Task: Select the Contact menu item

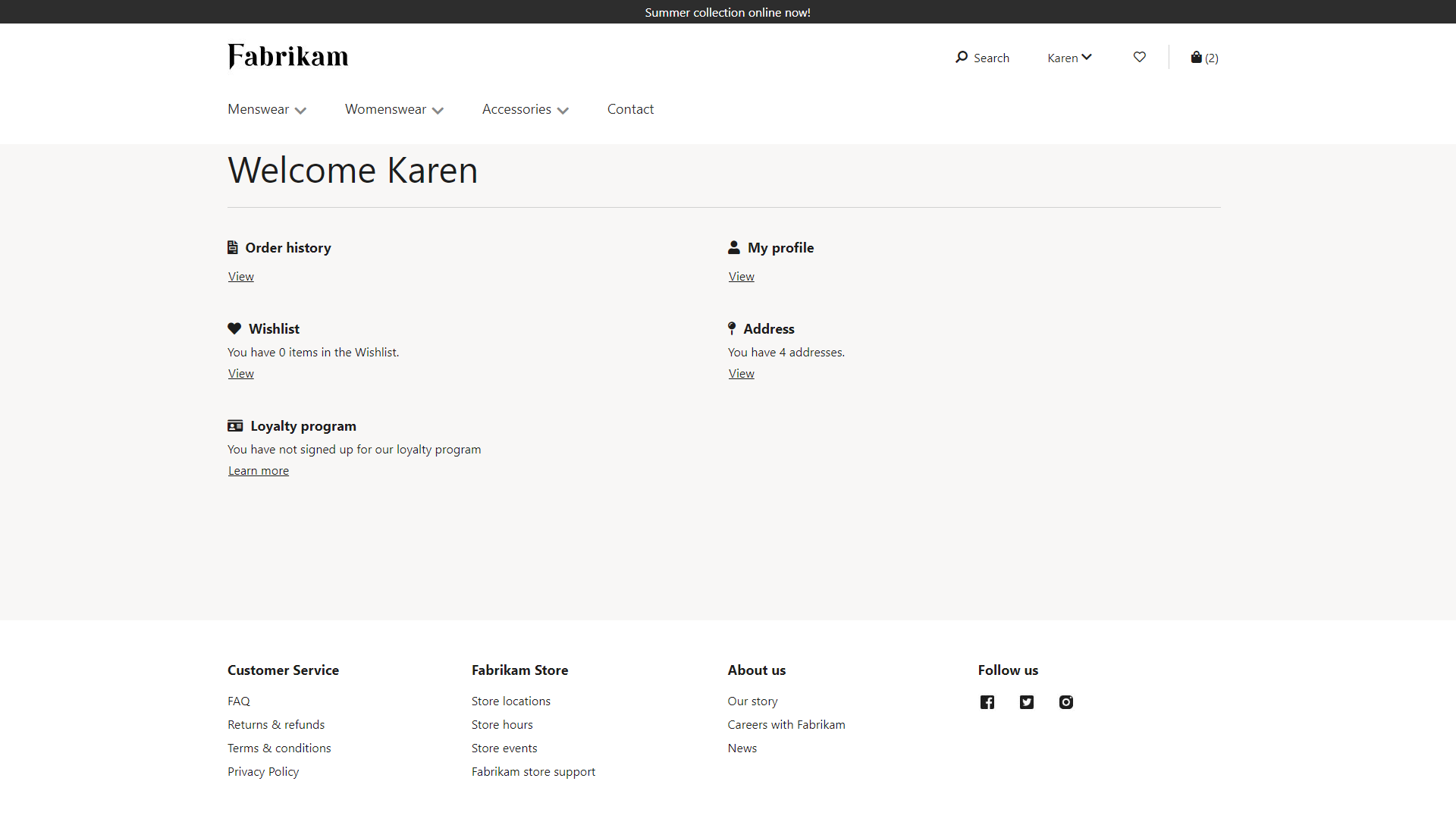Action: pyautogui.click(x=630, y=109)
